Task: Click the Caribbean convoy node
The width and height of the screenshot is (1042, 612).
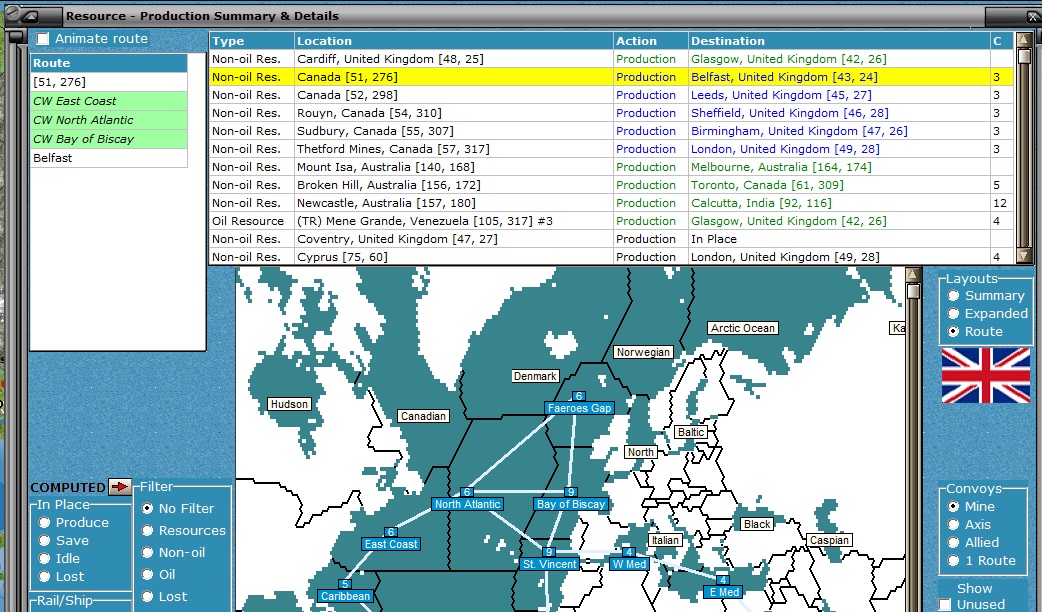Action: coord(345,596)
